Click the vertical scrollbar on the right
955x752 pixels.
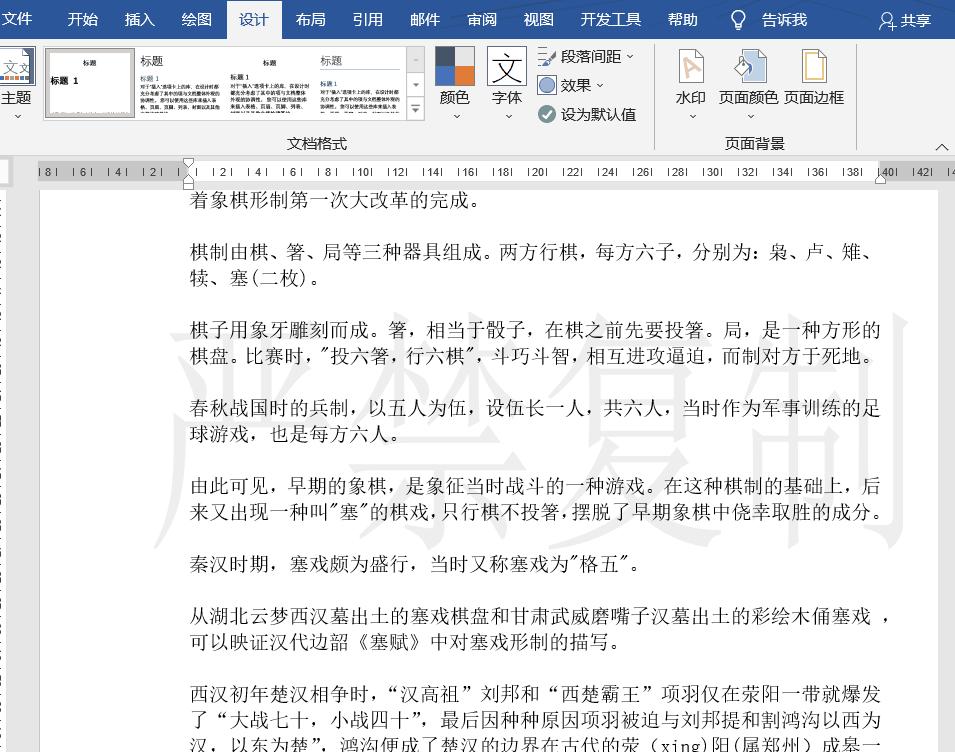(948, 400)
